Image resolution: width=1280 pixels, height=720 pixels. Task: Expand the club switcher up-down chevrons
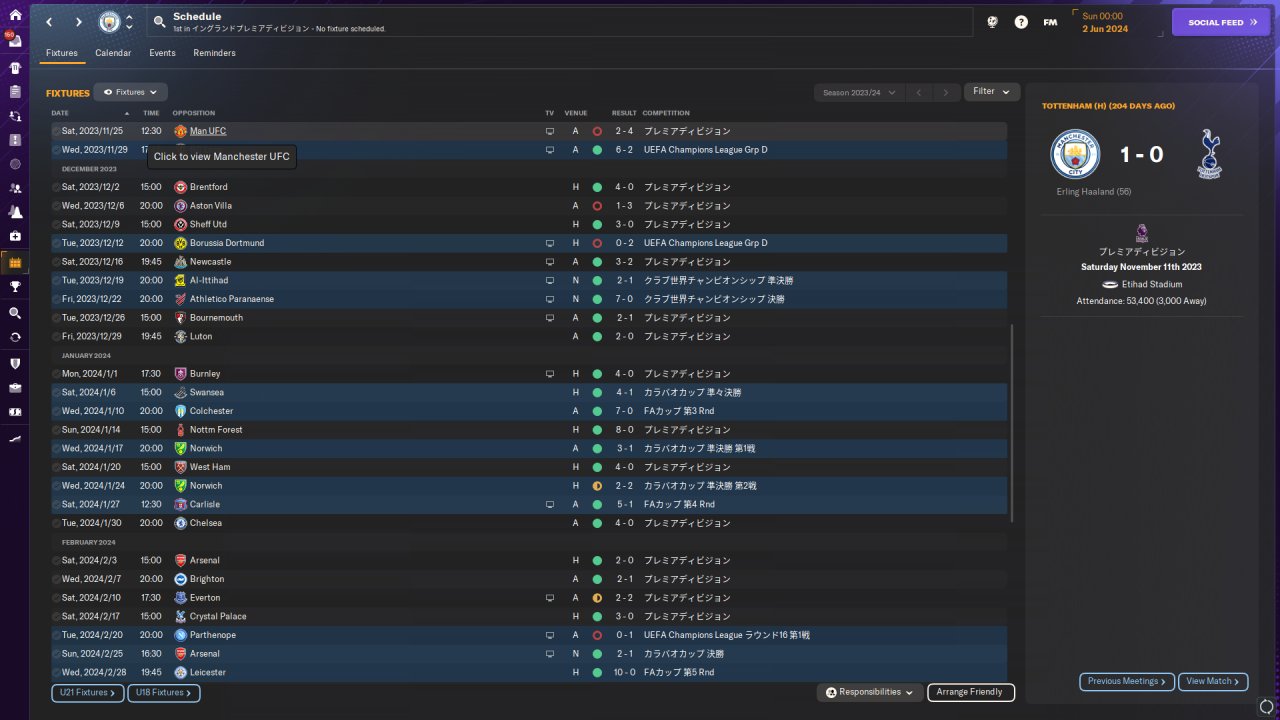click(129, 22)
